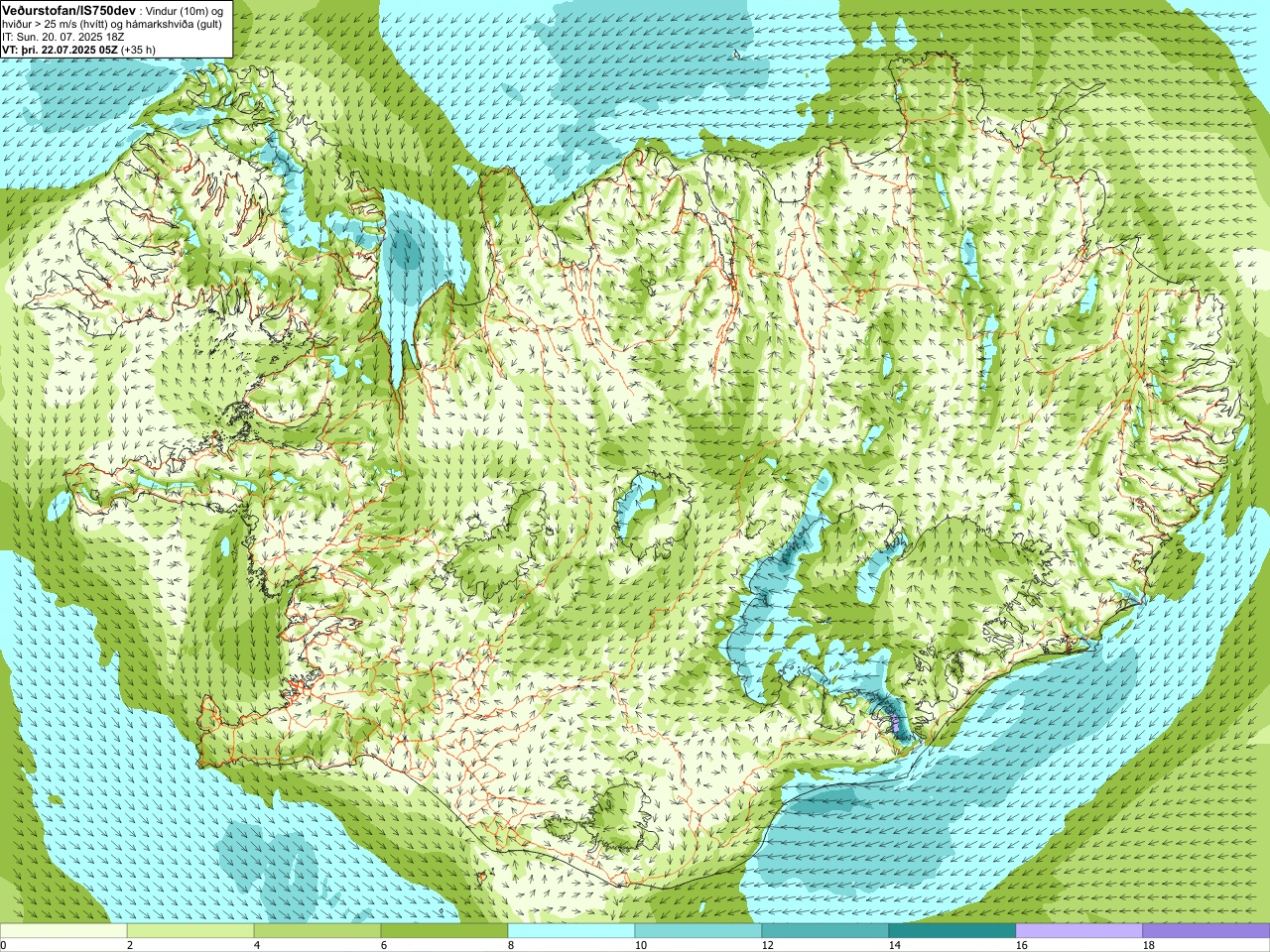Viewport: 1270px width, 952px height.
Task: Click the light lavender 16–18 m/s legend swatch
Action: click(x=1079, y=931)
